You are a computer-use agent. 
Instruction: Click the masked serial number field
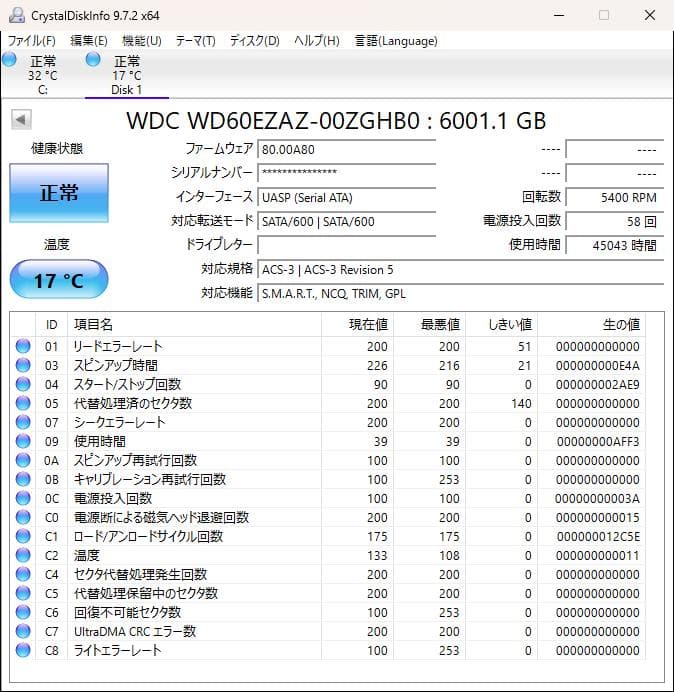[346, 173]
